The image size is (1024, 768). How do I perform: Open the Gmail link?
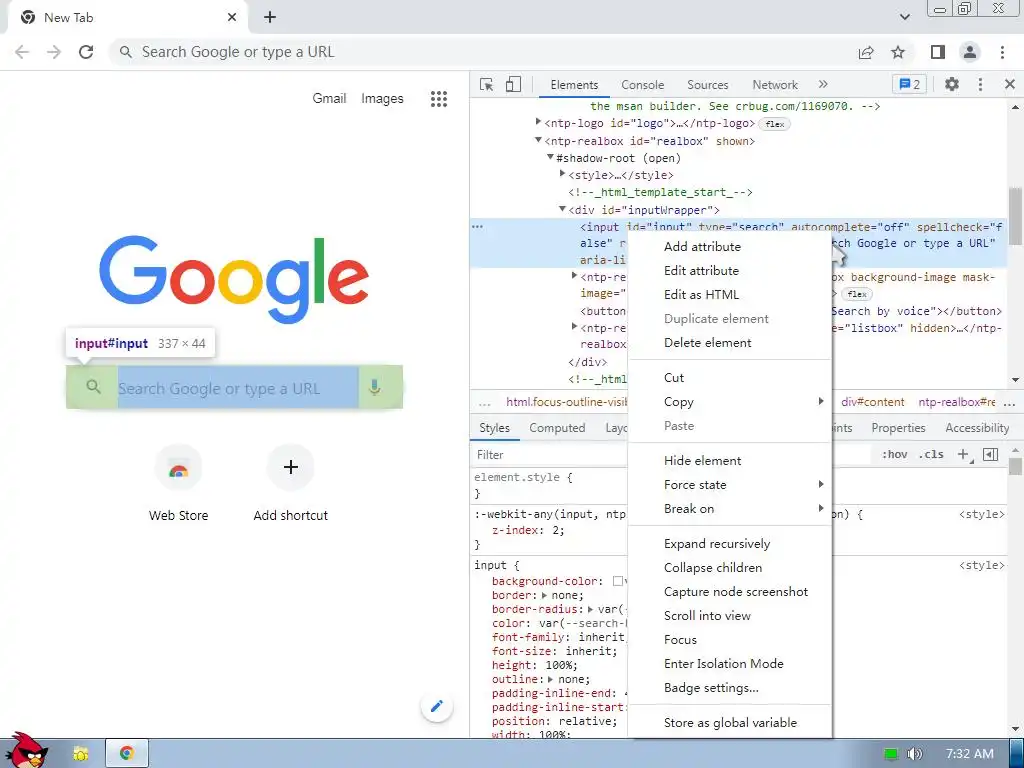pyautogui.click(x=329, y=99)
